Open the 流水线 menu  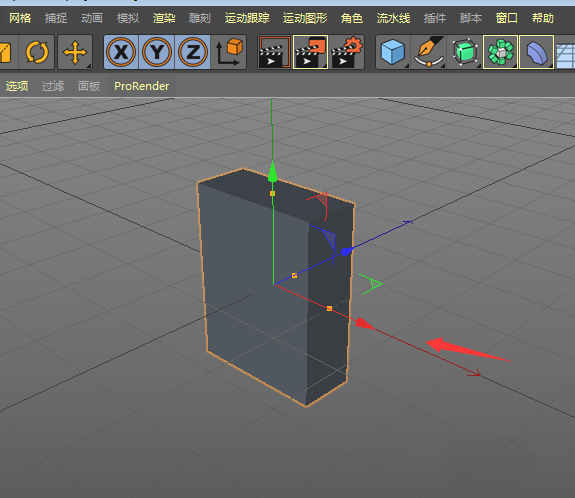tap(393, 18)
